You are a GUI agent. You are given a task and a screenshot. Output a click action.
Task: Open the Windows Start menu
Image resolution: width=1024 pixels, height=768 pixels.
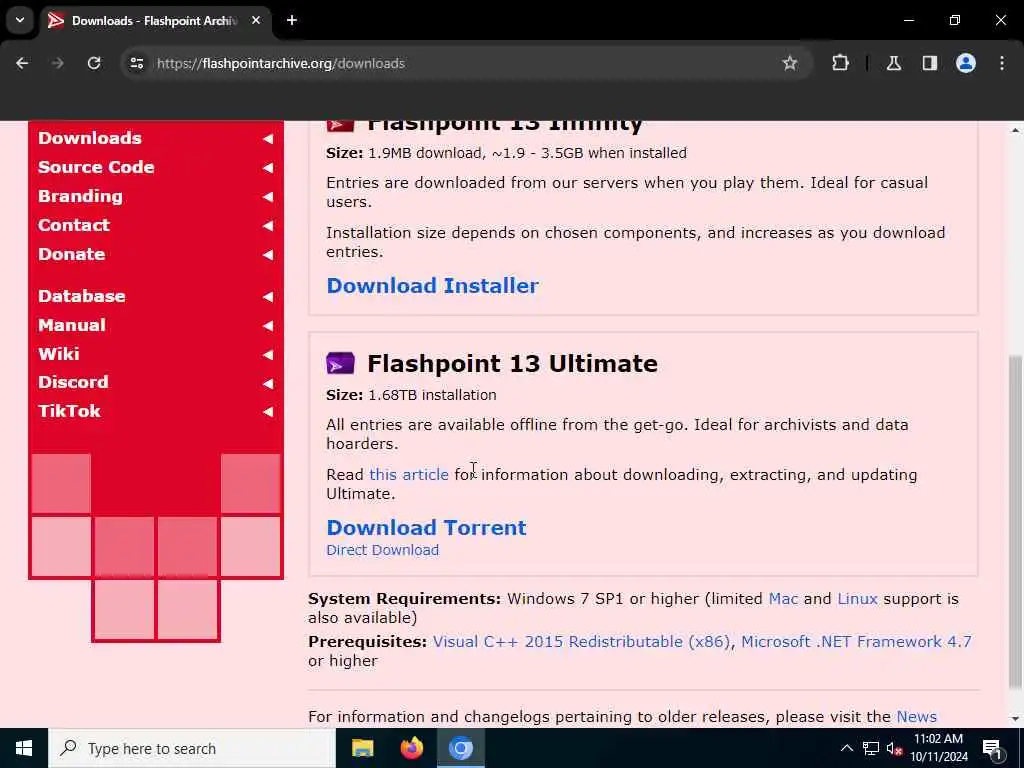click(24, 748)
